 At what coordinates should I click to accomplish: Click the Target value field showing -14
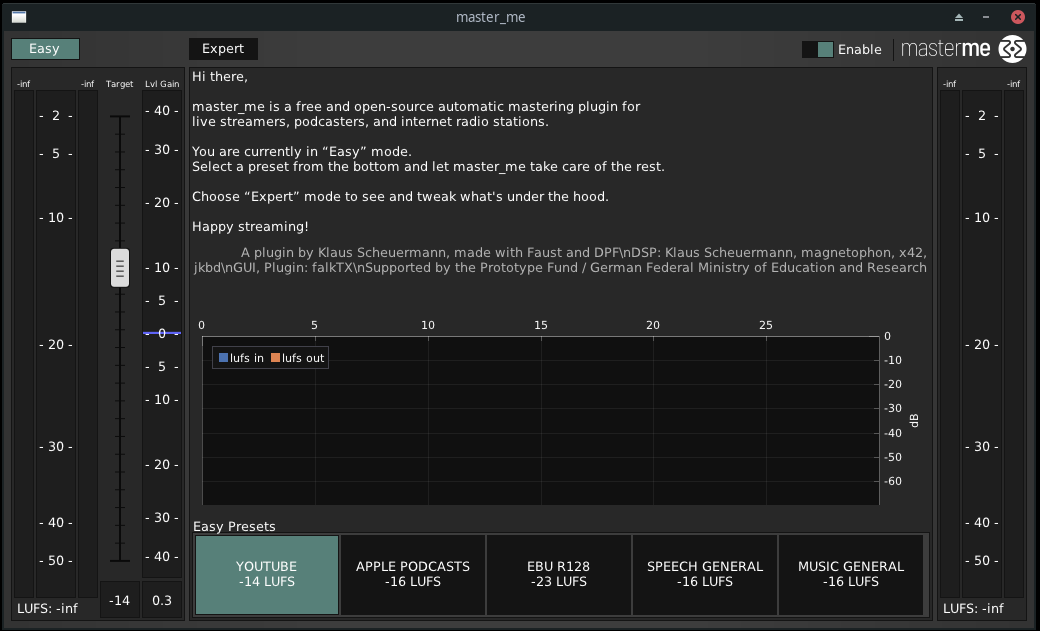click(x=119, y=600)
